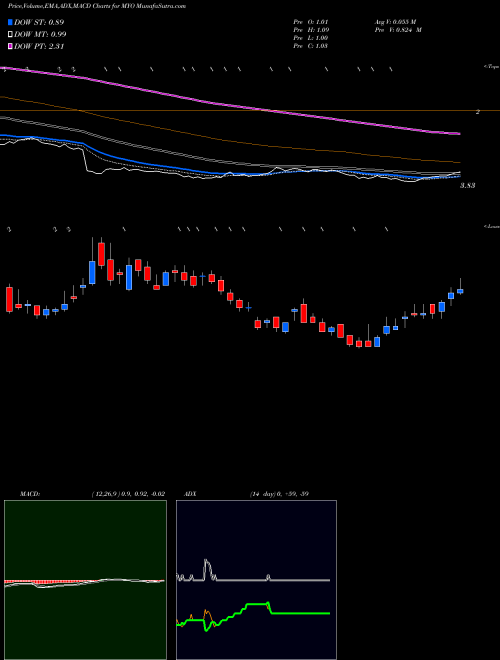The image size is (500, 660).
Task: Click the blue DOW ST legend swatch
Action: (x=11, y=22)
